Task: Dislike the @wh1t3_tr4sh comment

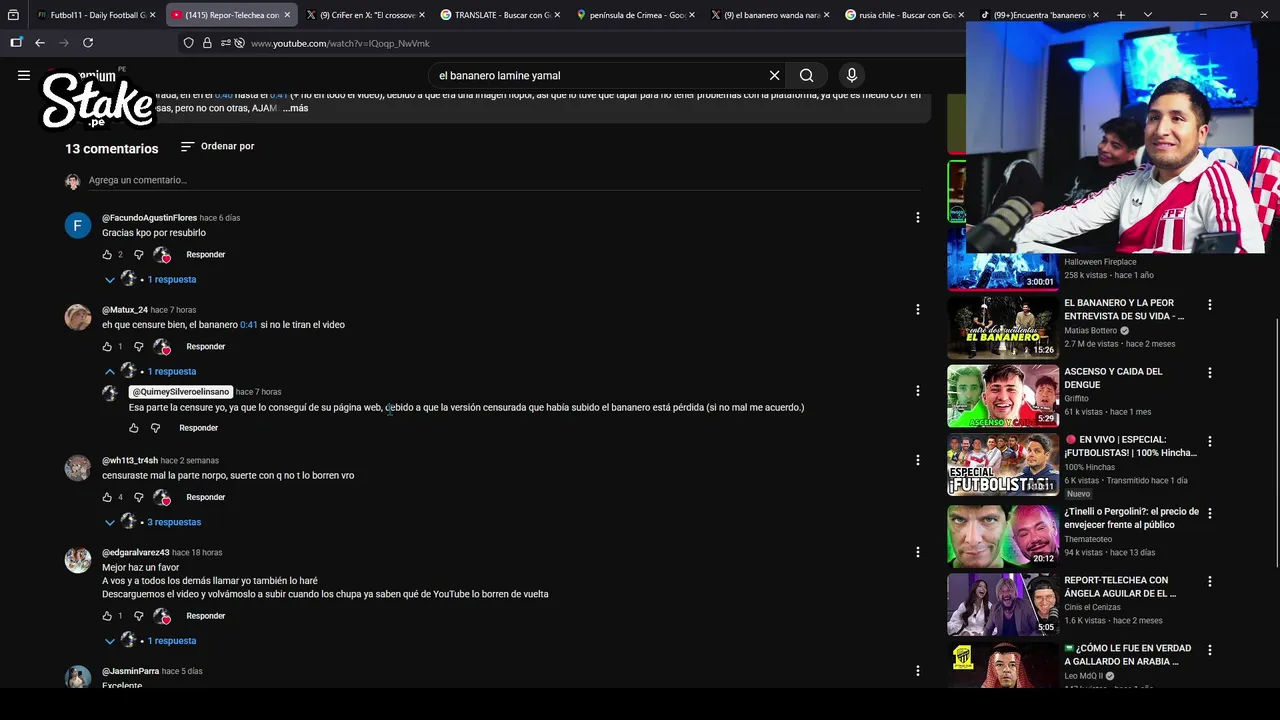Action: 139,497
